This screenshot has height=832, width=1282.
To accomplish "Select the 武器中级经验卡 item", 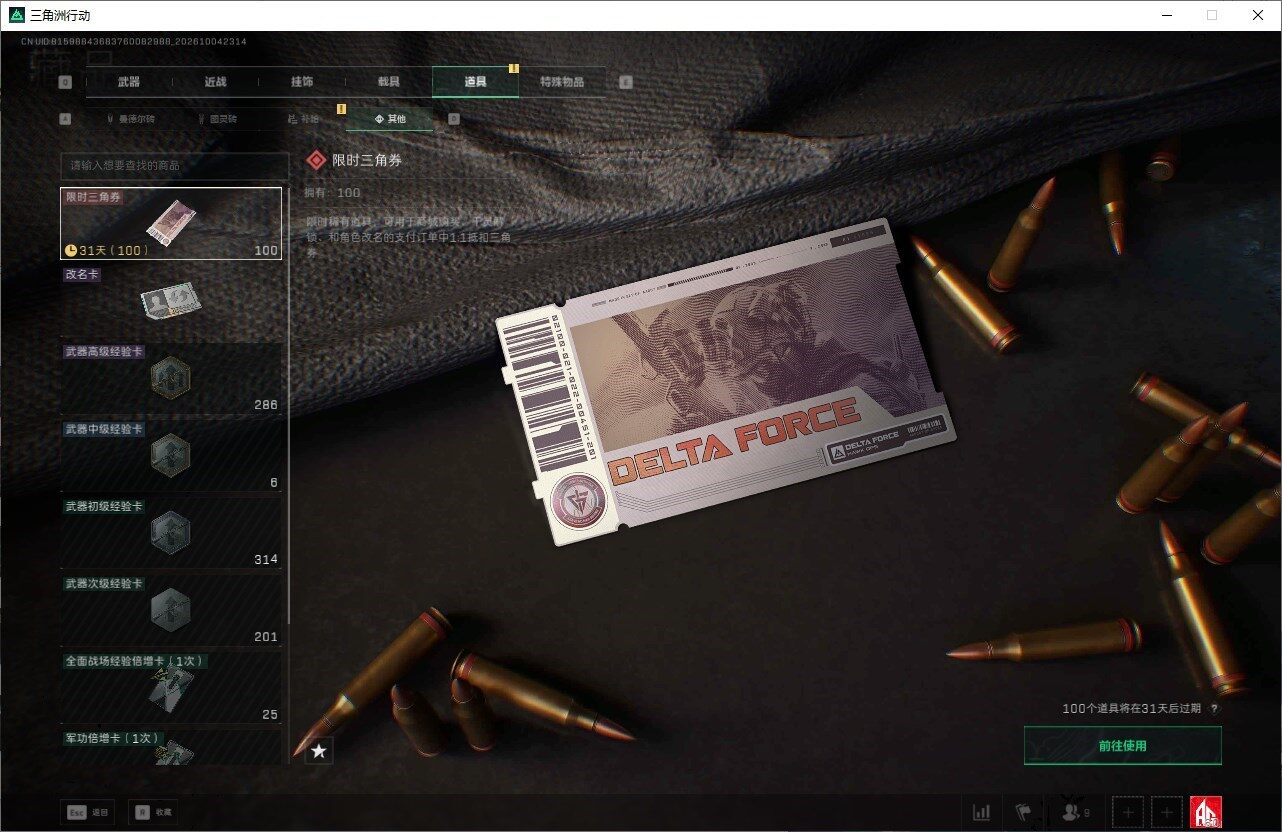I will (x=171, y=456).
